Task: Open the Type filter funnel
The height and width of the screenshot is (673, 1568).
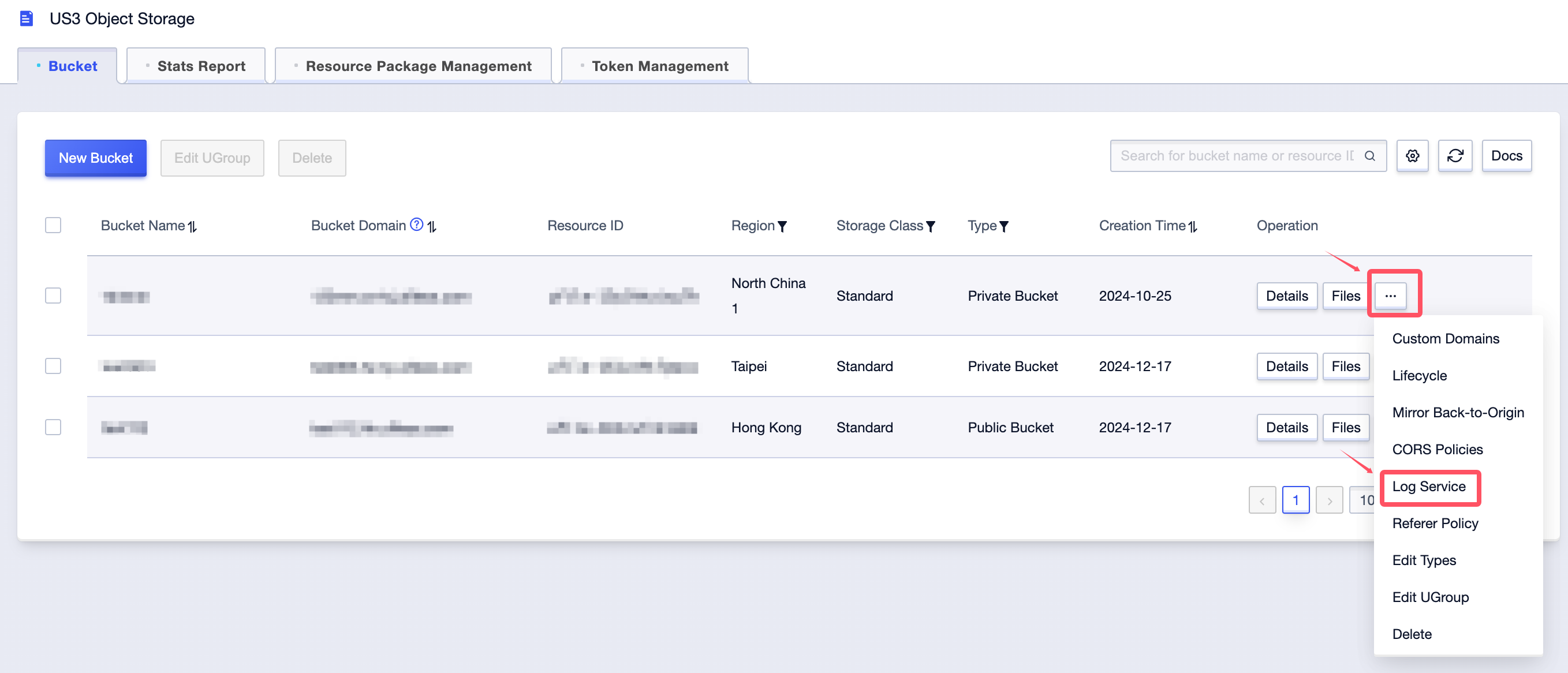Action: (x=1004, y=226)
